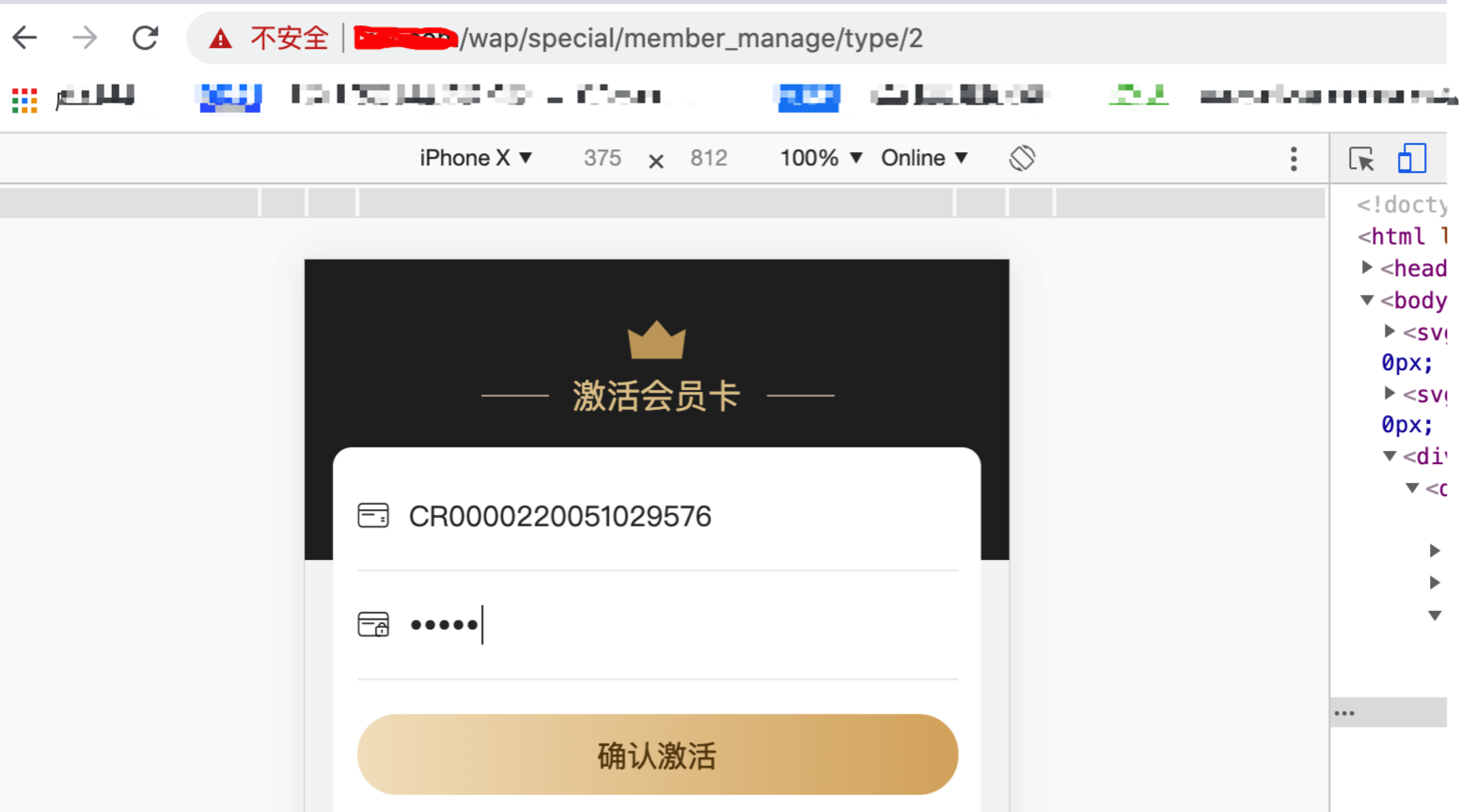The height and width of the screenshot is (812, 1460).
Task: Open the iPhone X device dropdown
Action: point(476,158)
